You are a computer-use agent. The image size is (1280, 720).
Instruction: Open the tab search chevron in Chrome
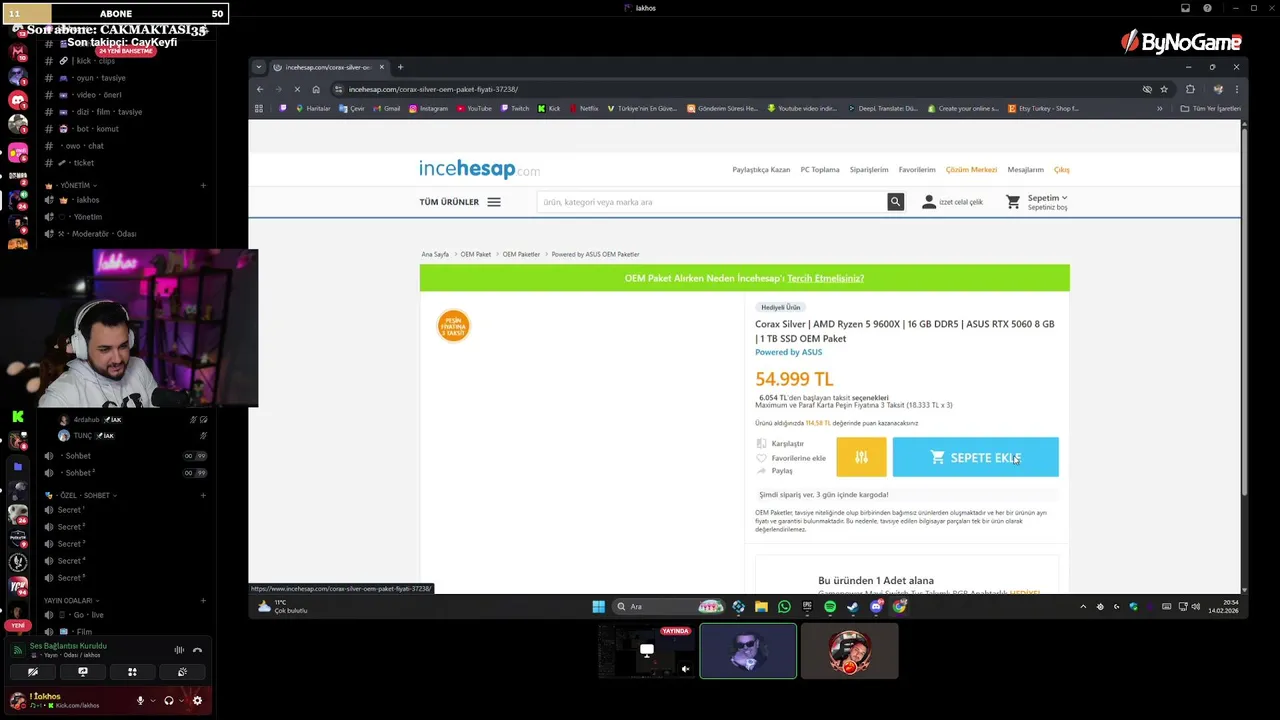click(259, 67)
